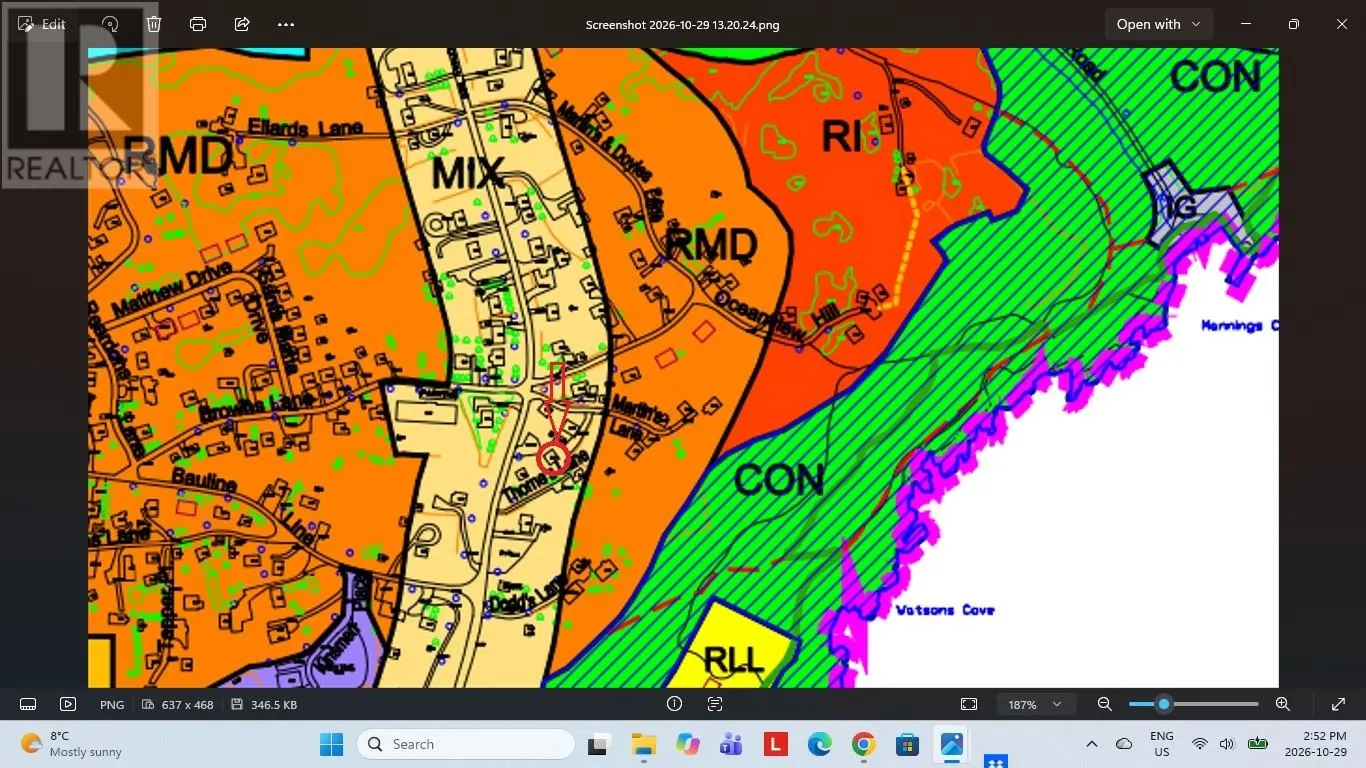Click the scan text icon beside the info icon

coord(715,704)
